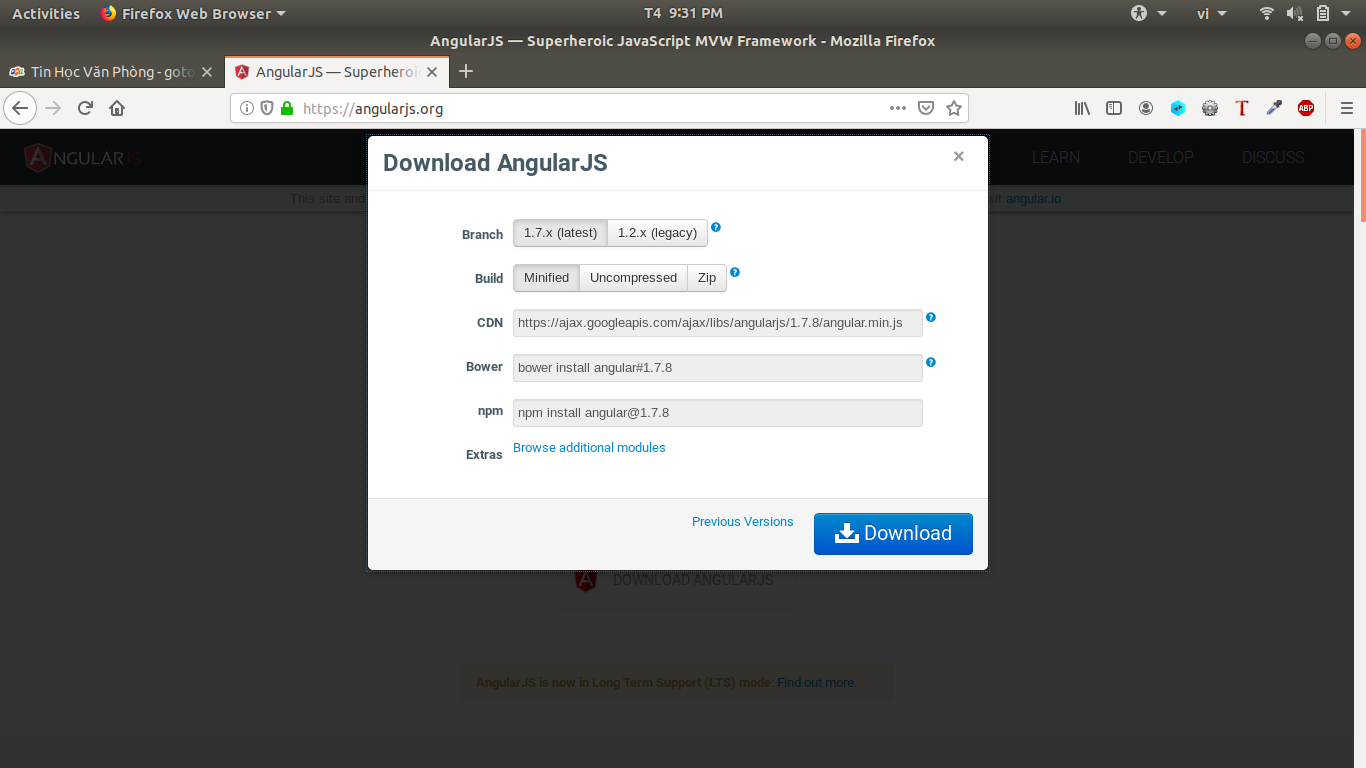The width and height of the screenshot is (1366, 768).
Task: Open the Previous Versions link
Action: pyautogui.click(x=742, y=522)
